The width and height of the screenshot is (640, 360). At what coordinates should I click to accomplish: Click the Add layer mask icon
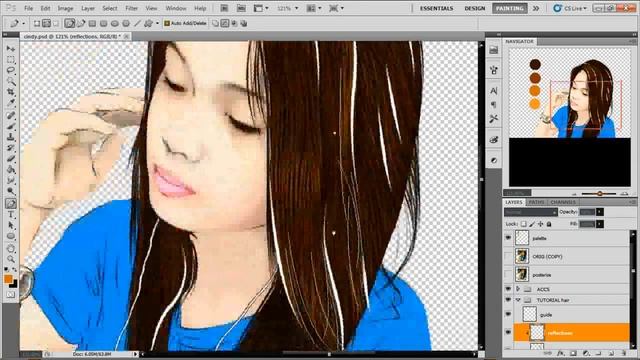(573, 353)
